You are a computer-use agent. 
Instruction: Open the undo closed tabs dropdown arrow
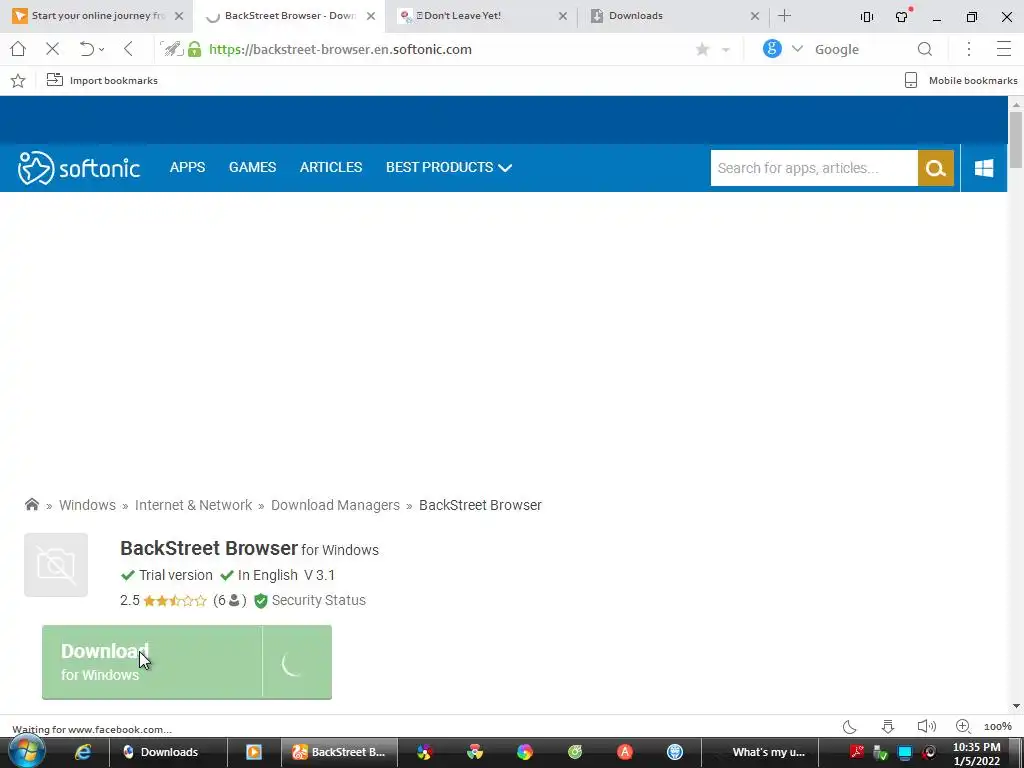click(x=102, y=50)
